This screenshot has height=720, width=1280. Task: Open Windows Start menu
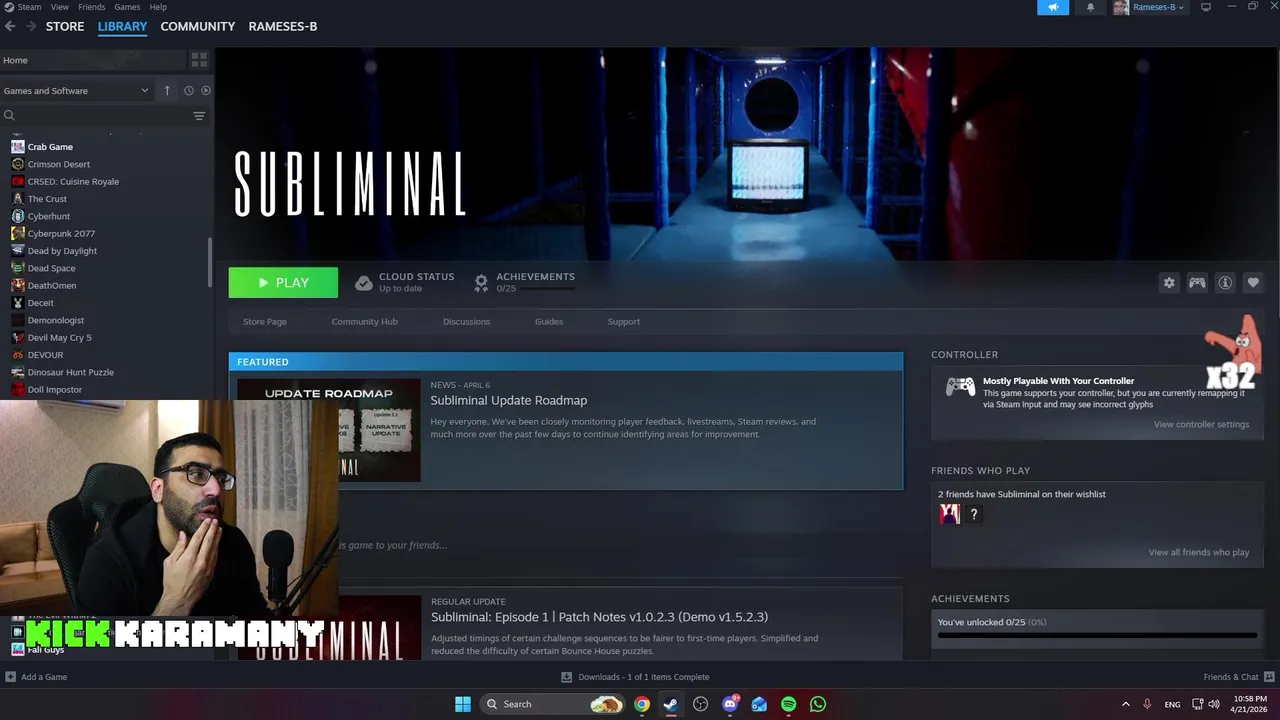pyautogui.click(x=463, y=704)
